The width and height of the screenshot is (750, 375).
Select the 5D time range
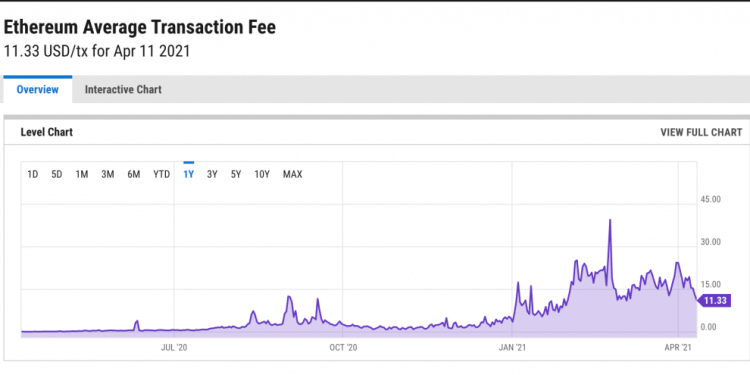click(57, 175)
